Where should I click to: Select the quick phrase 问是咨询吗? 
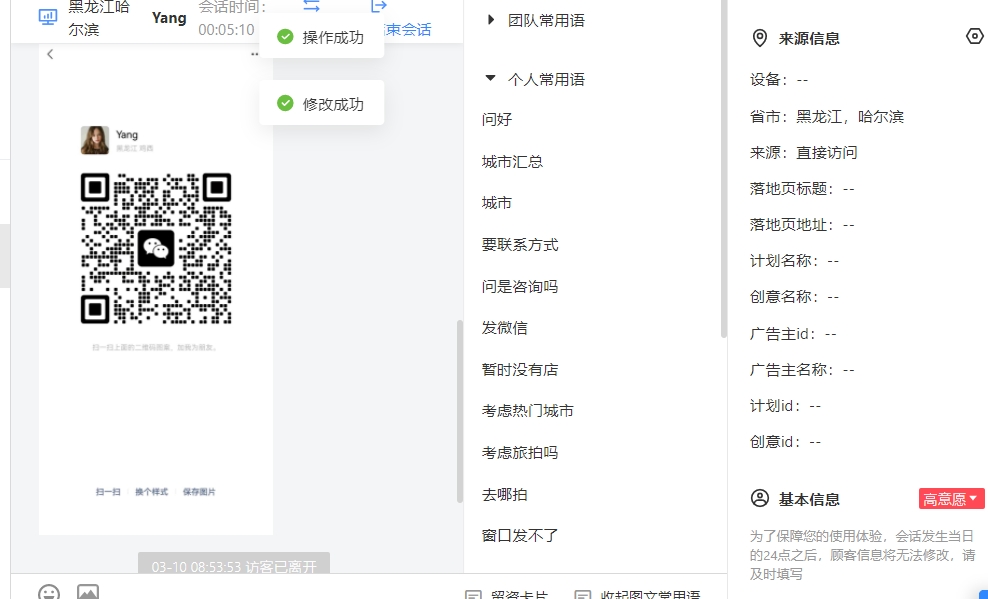520,287
